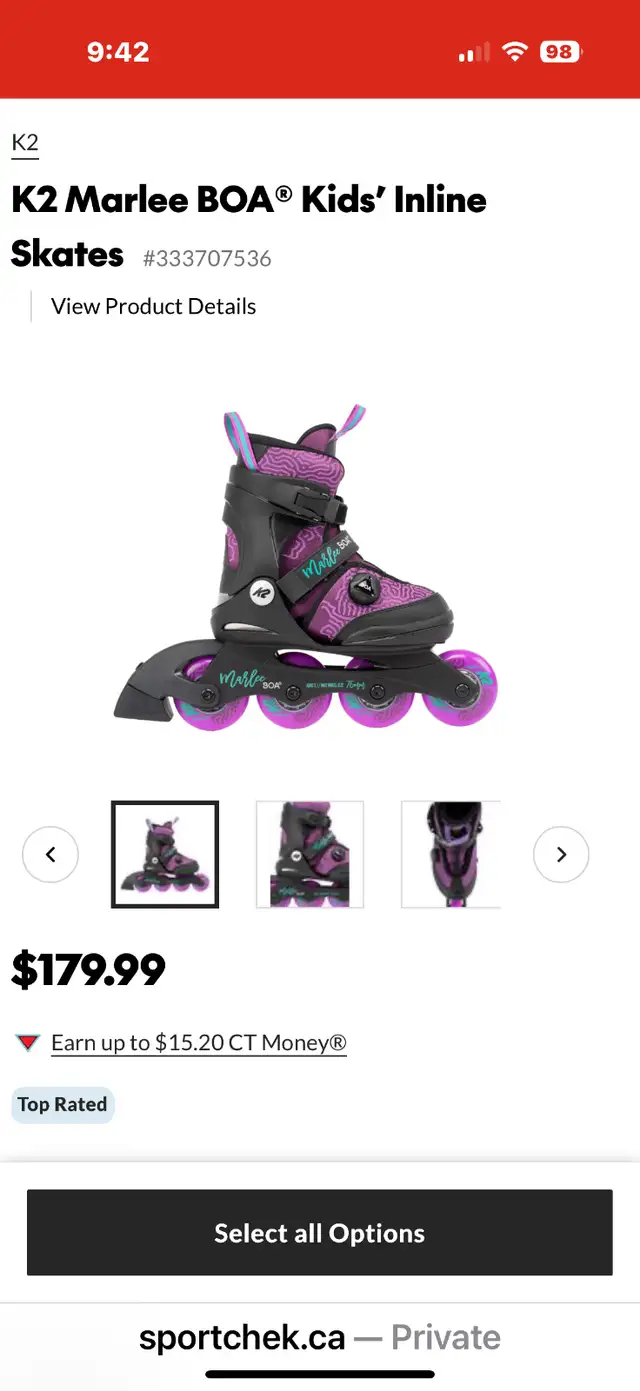
Task: Open View Product Details link
Action: [154, 306]
